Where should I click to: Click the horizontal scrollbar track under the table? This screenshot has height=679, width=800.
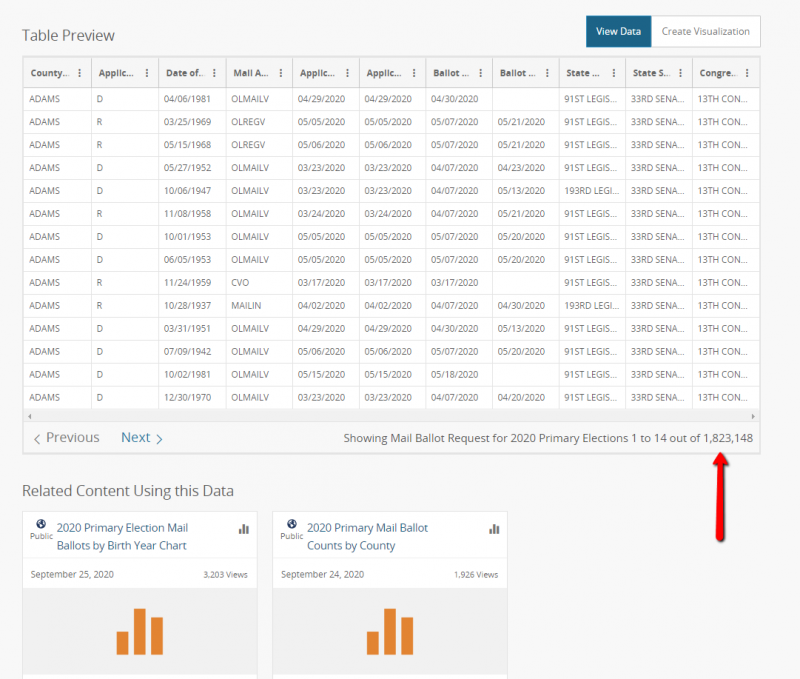pos(391,416)
